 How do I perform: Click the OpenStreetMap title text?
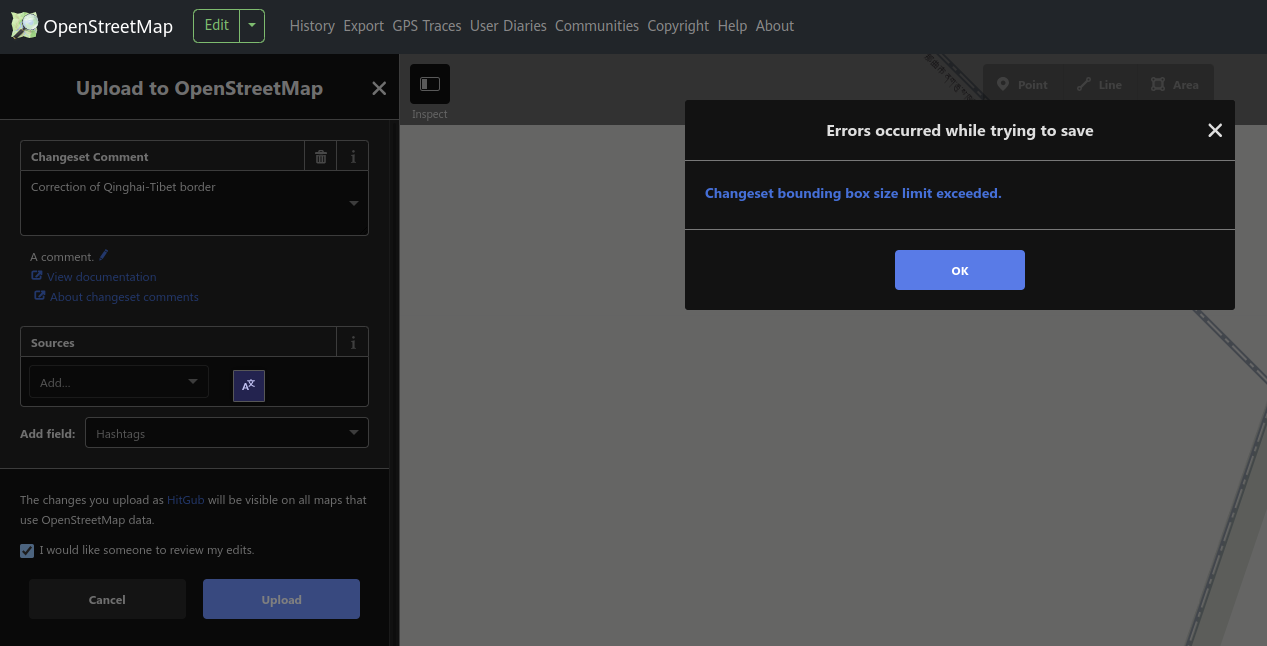pyautogui.click(x=108, y=27)
